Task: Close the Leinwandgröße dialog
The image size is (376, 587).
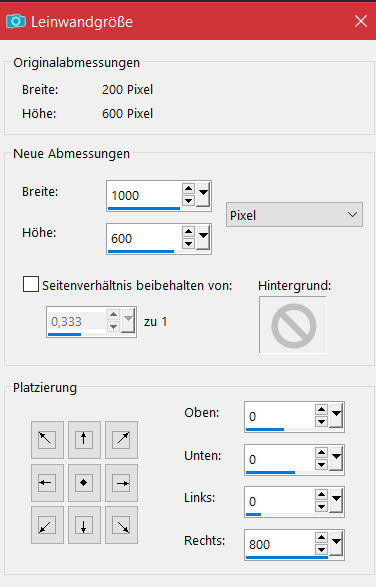Action: (x=361, y=21)
